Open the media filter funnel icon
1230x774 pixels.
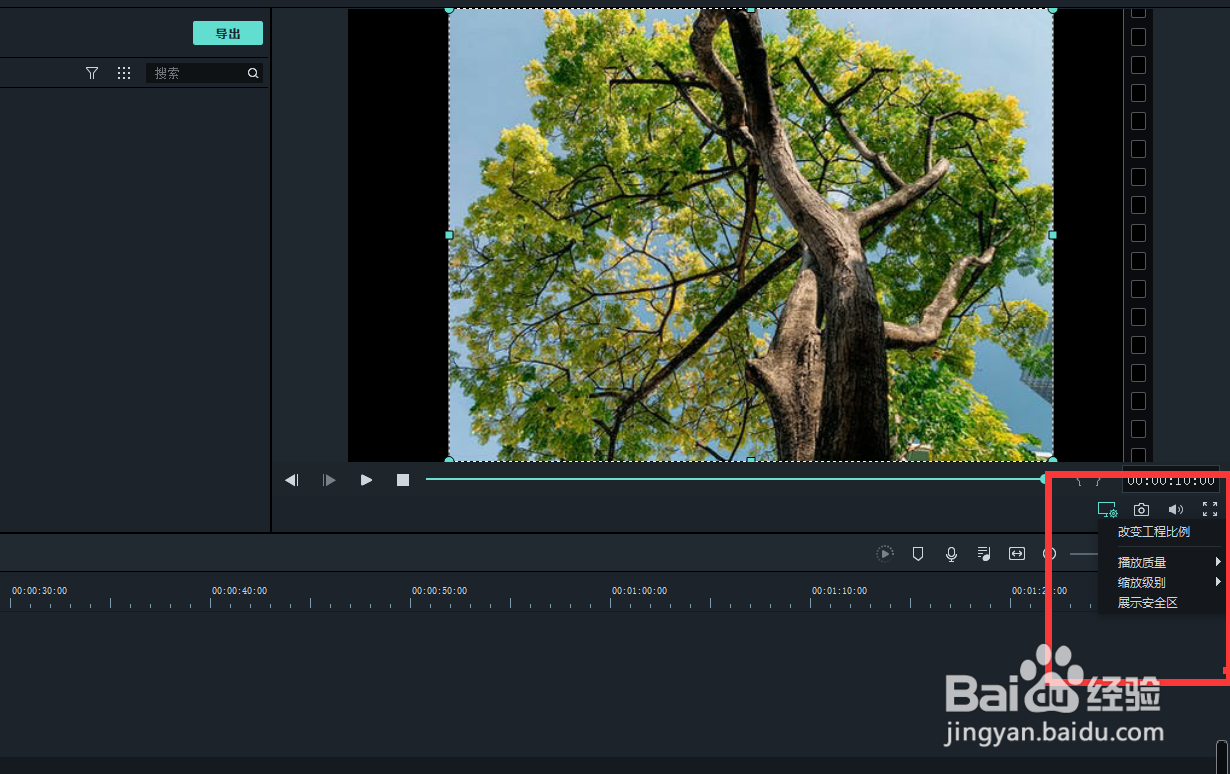(x=92, y=73)
